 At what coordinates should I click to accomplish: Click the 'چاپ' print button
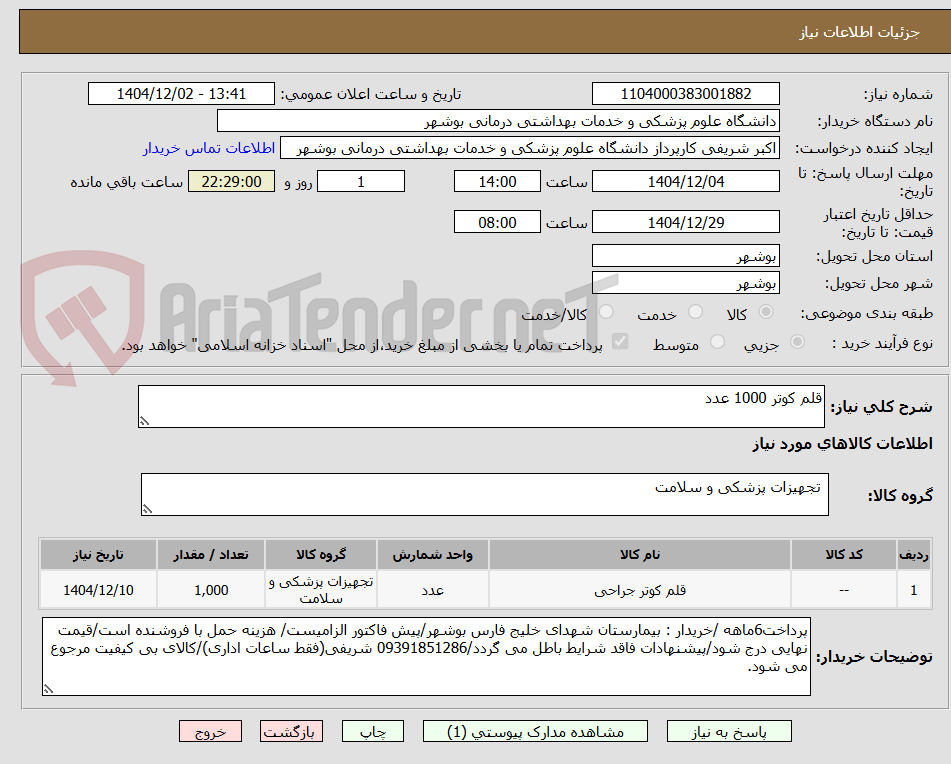point(373,731)
